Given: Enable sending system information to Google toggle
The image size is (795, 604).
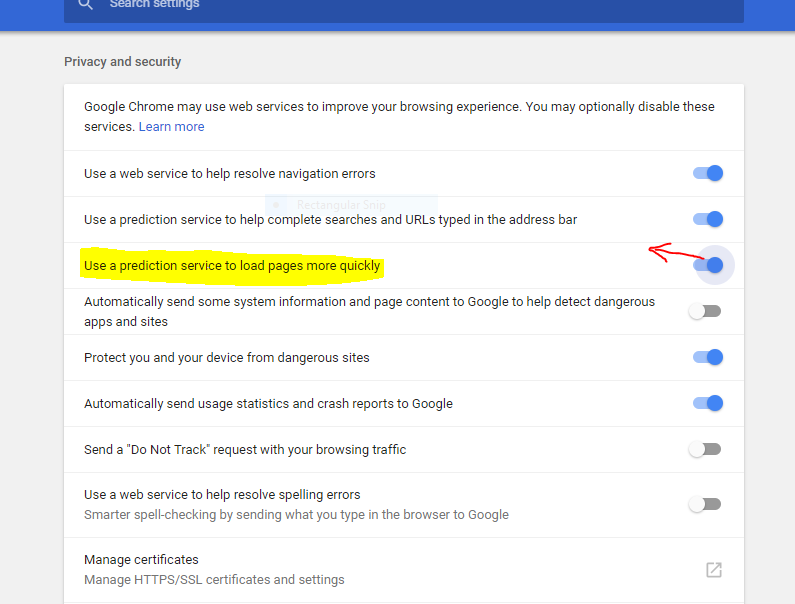Looking at the screenshot, I should click(x=704, y=311).
